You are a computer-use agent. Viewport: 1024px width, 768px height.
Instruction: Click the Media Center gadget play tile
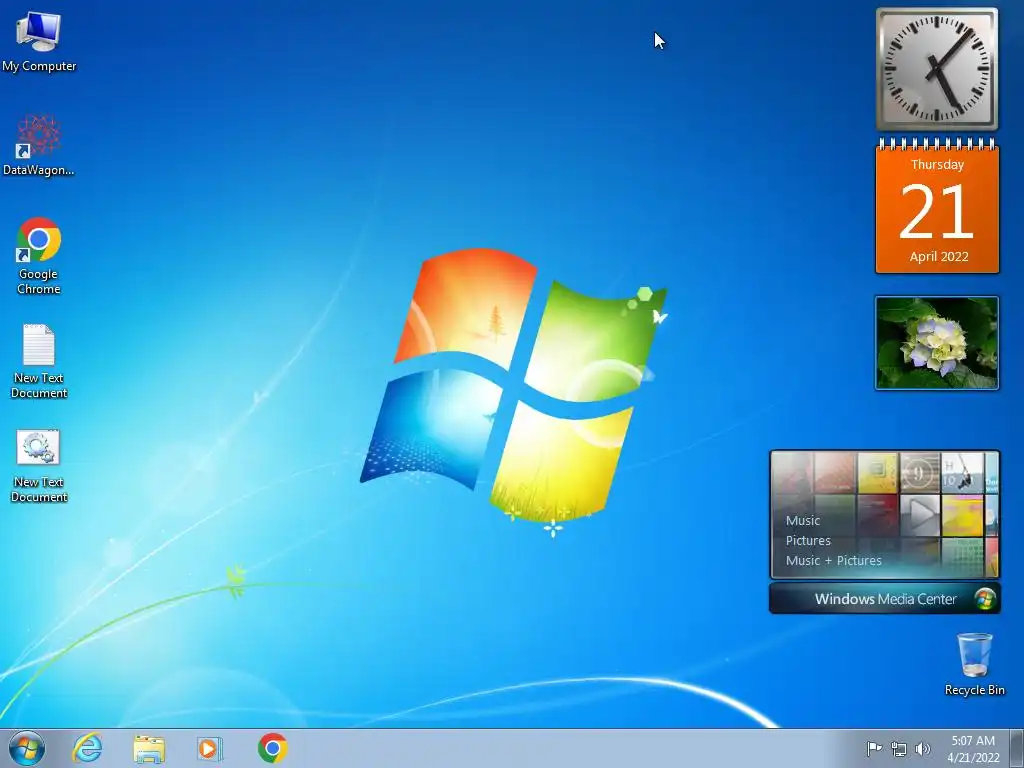click(920, 515)
